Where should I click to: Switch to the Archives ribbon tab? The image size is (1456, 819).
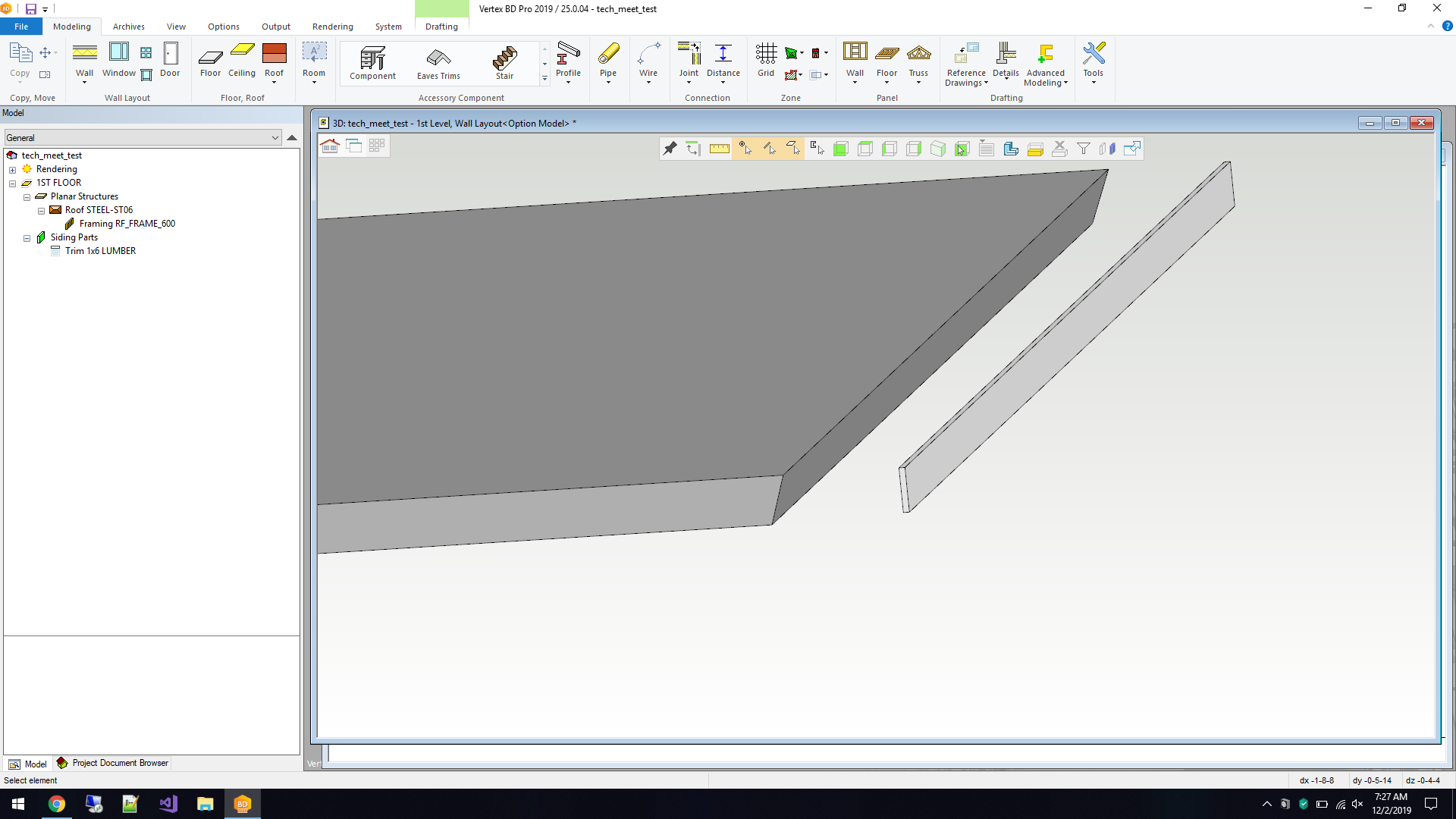pyautogui.click(x=128, y=27)
